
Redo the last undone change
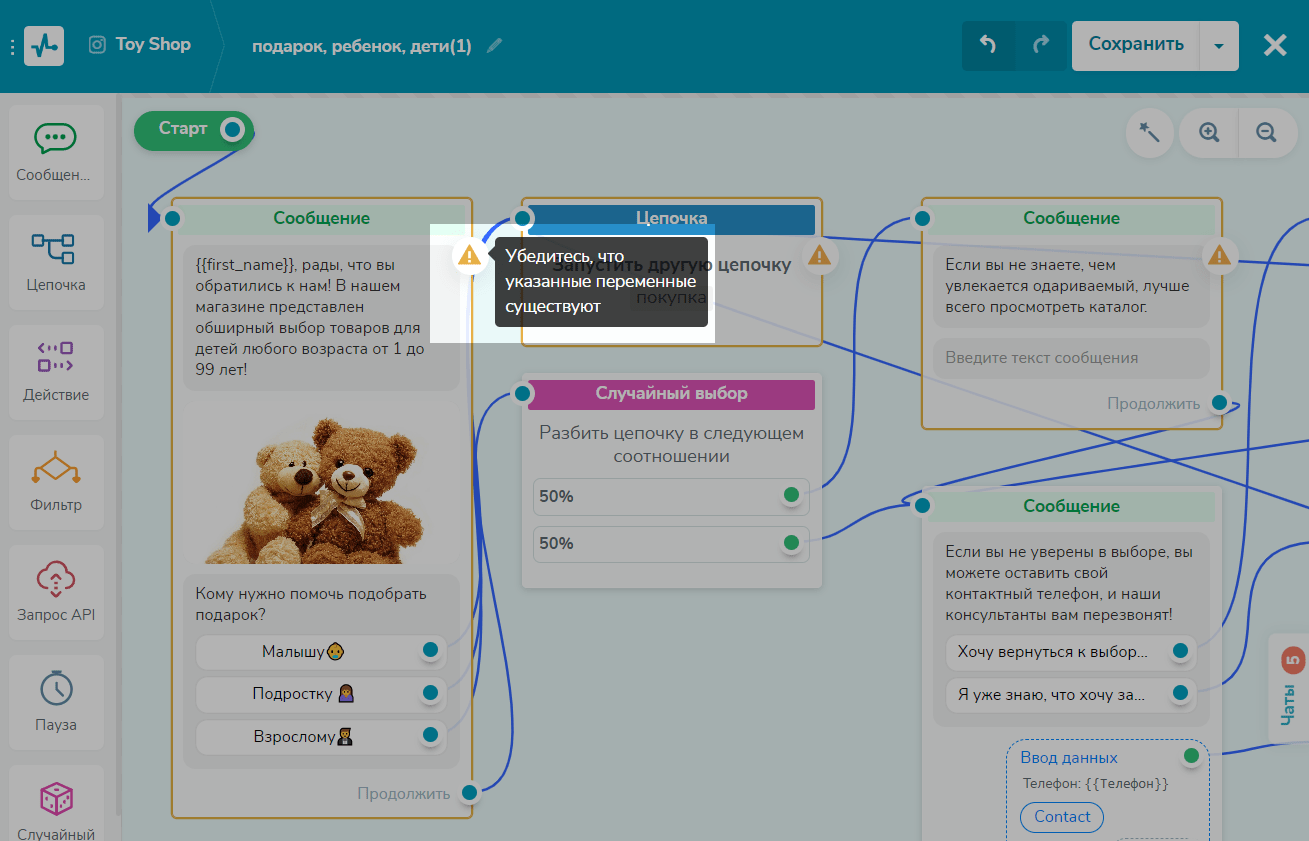point(1042,45)
